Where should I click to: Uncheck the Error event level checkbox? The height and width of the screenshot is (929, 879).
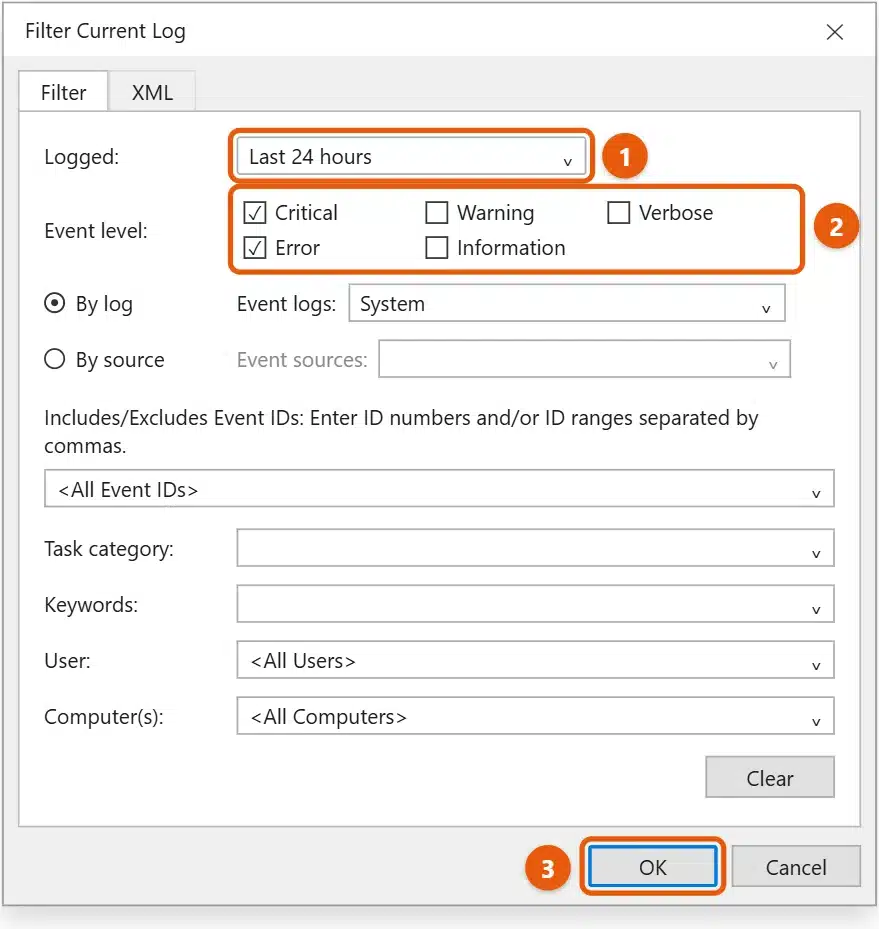pos(255,248)
